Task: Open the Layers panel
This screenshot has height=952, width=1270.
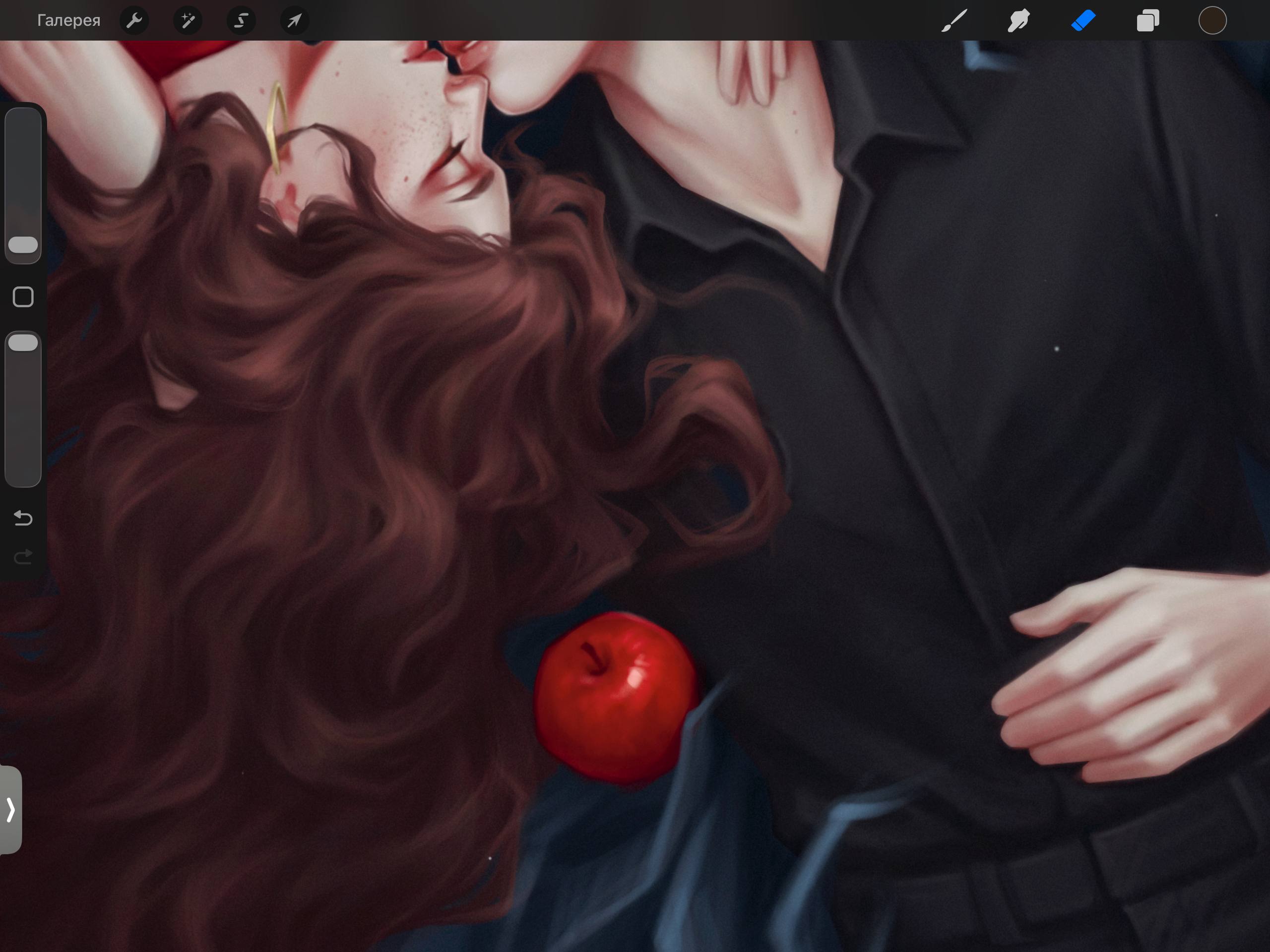Action: click(x=1147, y=21)
